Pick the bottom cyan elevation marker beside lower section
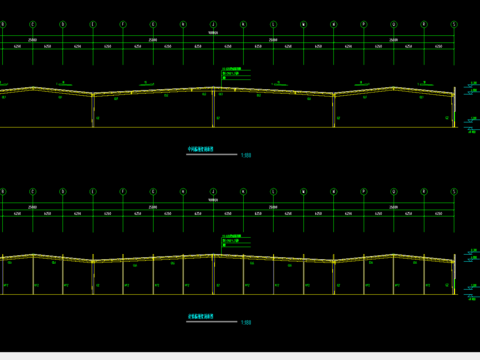 [x=471, y=297]
